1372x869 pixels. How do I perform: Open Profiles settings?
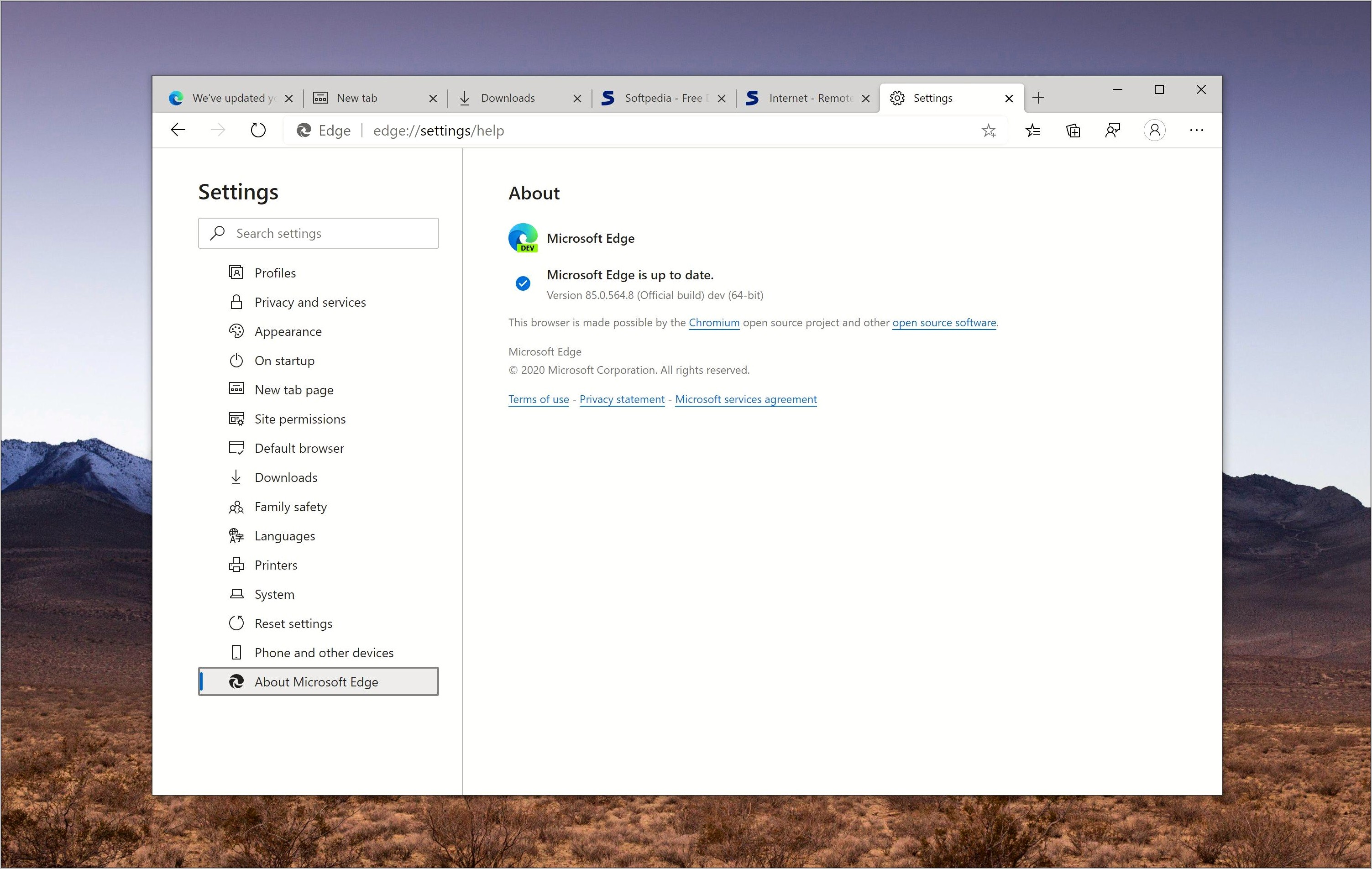tap(319, 273)
